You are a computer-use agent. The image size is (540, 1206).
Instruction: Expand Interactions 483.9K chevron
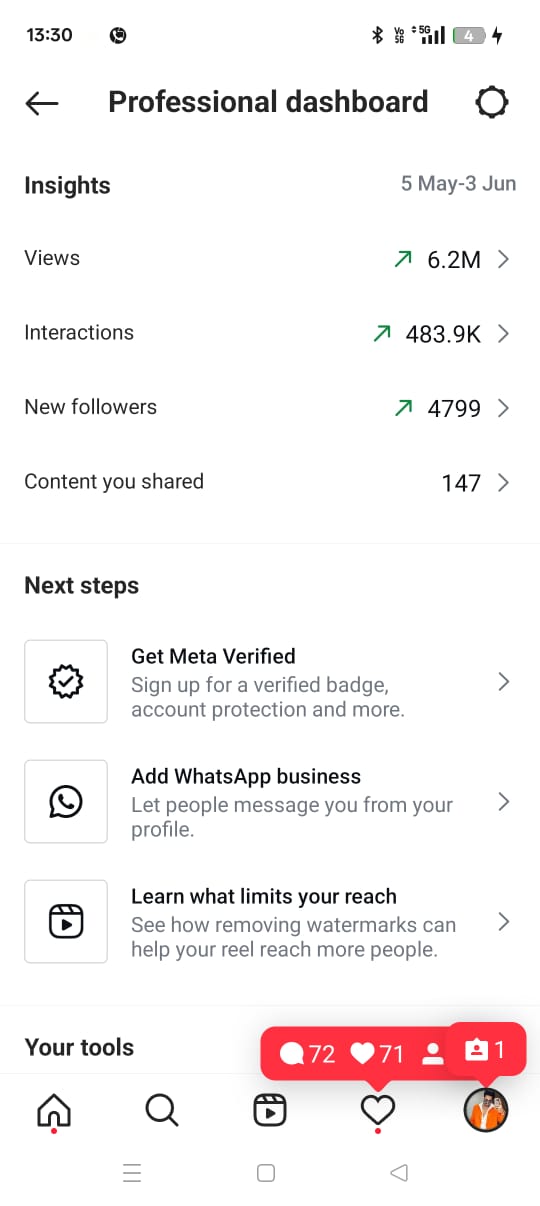(503, 334)
